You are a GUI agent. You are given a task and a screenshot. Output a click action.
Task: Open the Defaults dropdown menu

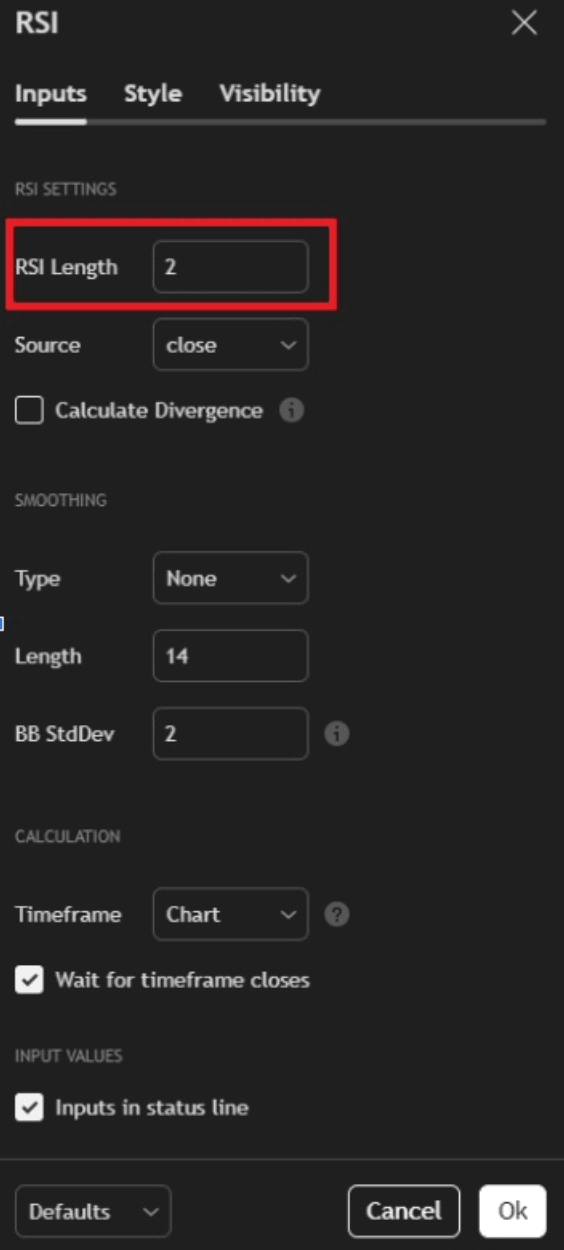click(x=93, y=1211)
